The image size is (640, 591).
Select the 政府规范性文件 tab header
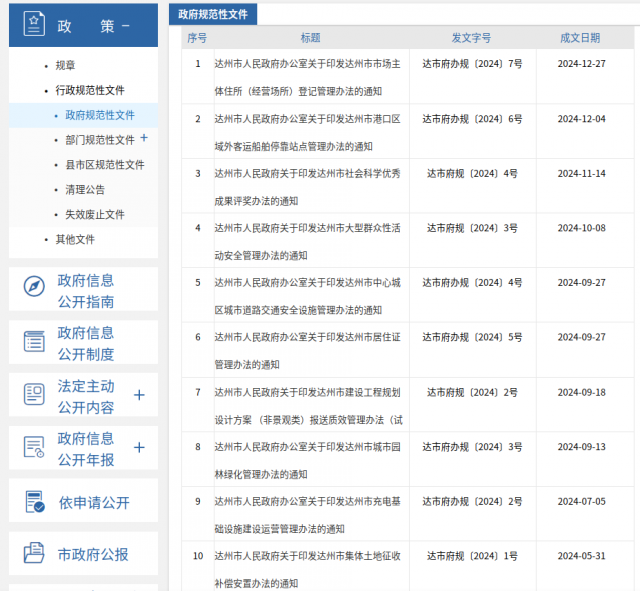212,14
